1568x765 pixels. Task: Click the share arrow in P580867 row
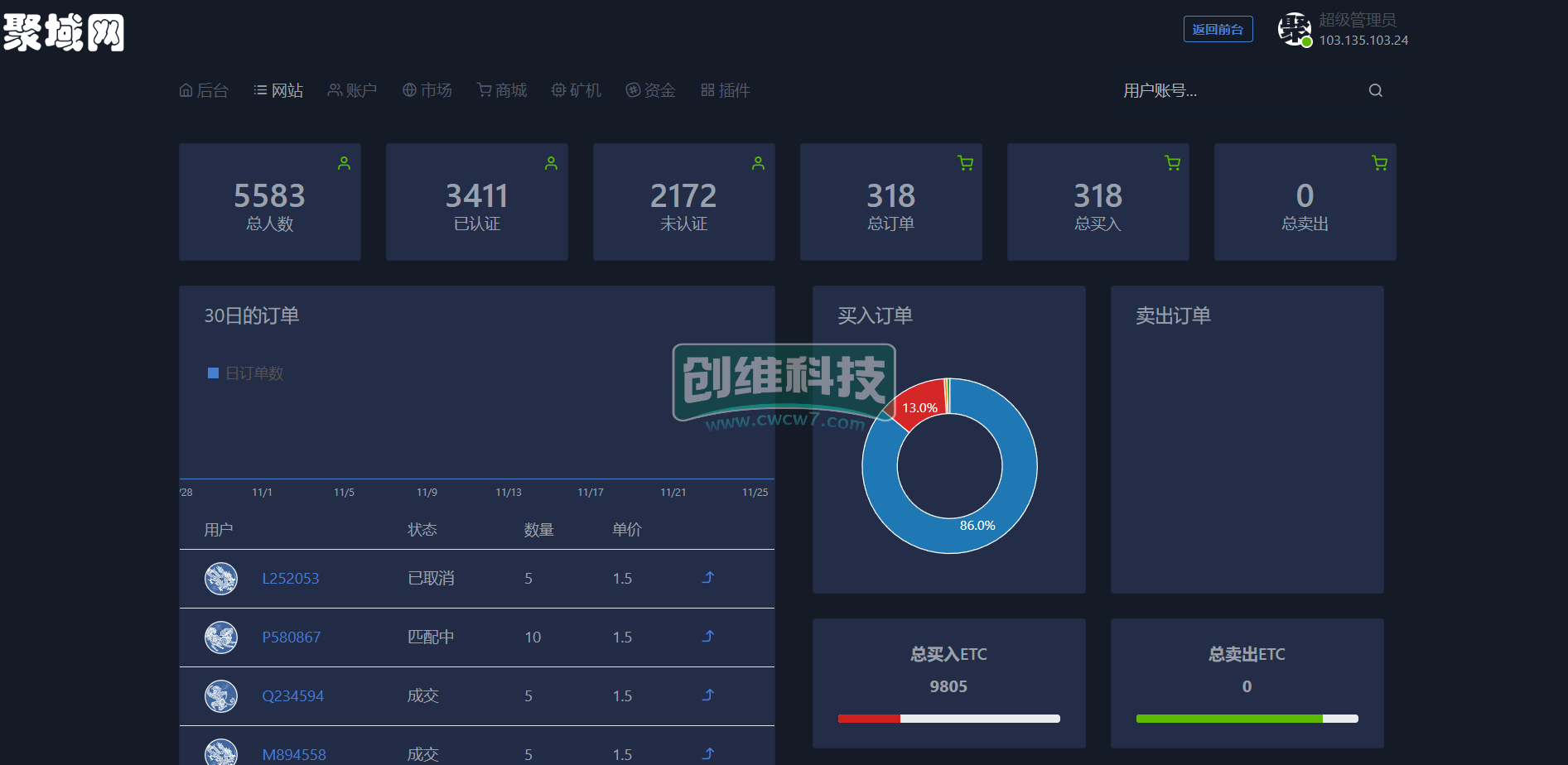708,637
